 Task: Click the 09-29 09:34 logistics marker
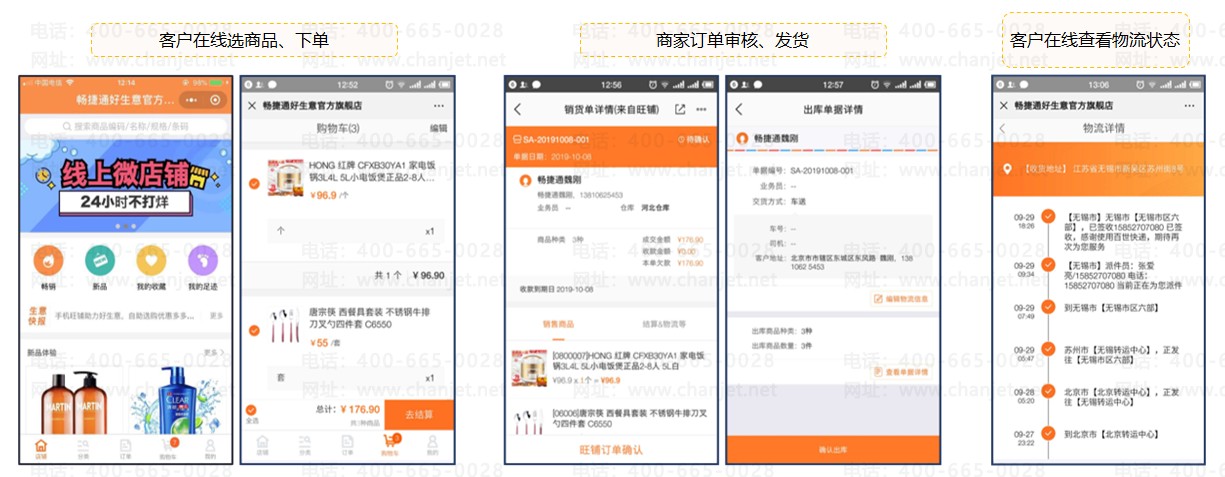pos(1047,265)
